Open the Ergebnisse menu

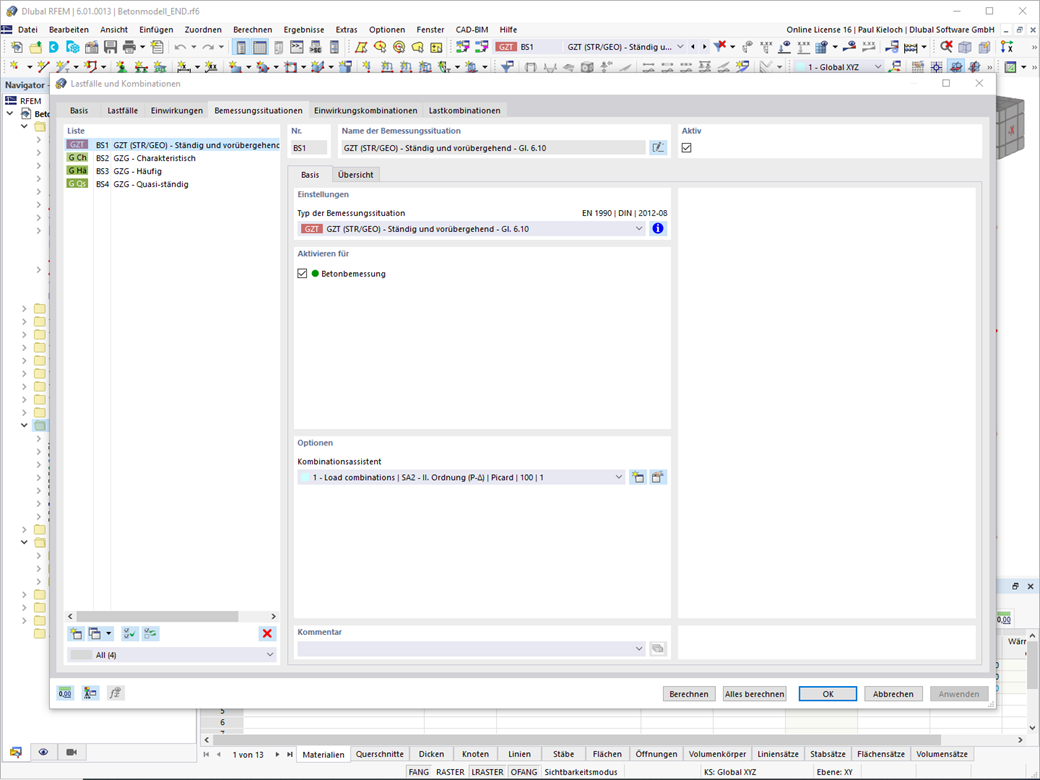304,30
